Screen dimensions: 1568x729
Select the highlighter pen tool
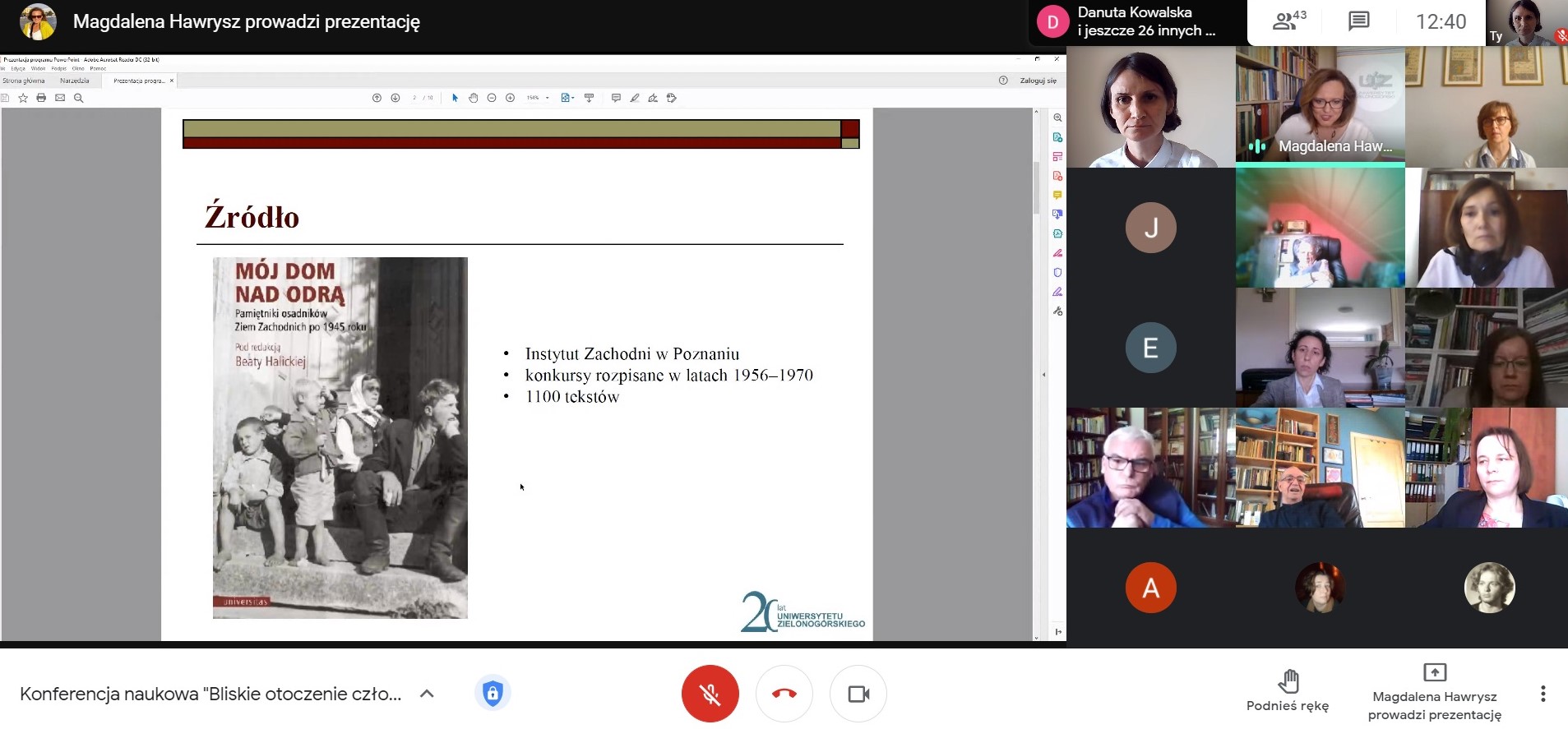634,98
